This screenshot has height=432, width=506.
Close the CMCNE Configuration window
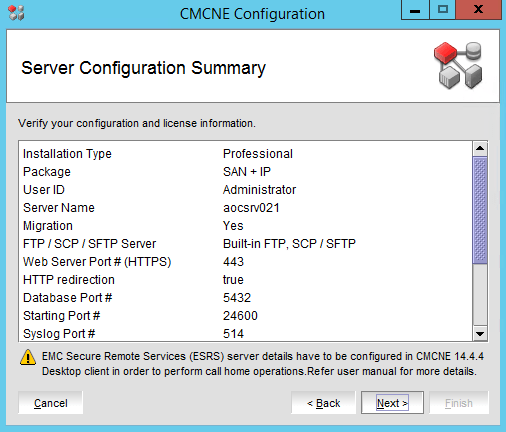pyautogui.click(x=478, y=10)
